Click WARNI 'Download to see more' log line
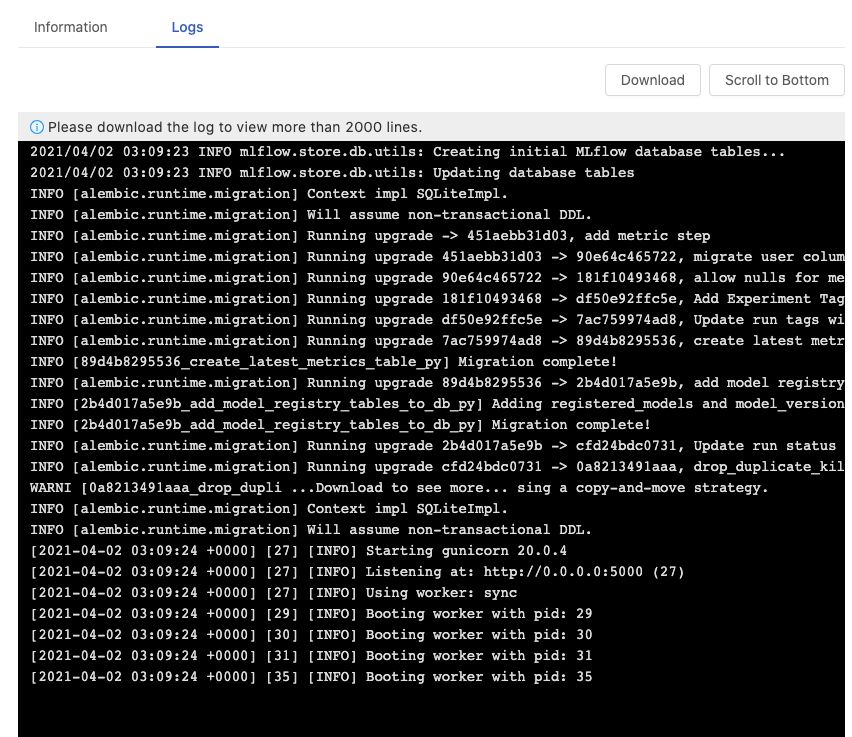852x737 pixels. (399, 488)
